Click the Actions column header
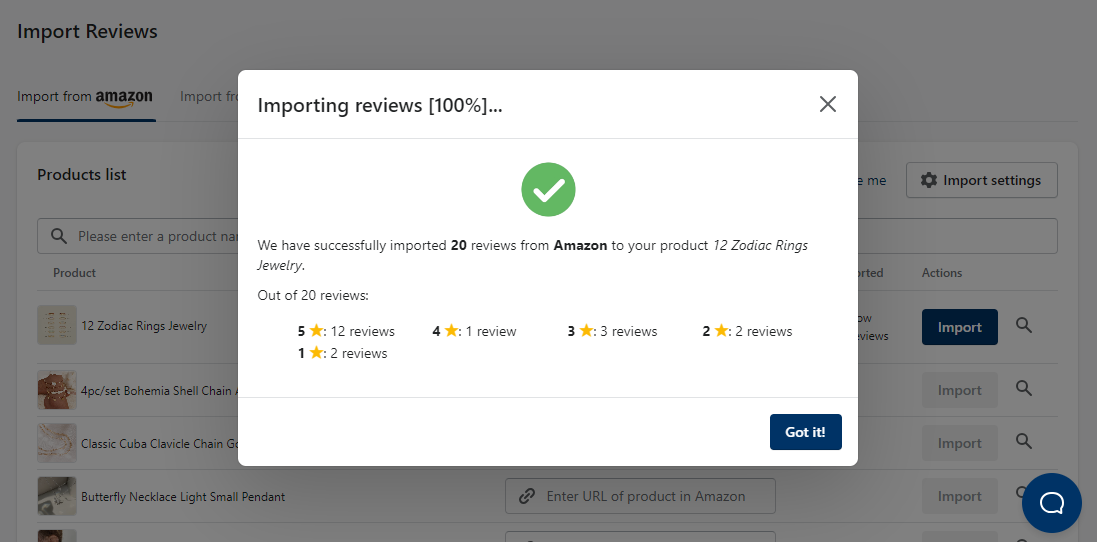1097x542 pixels. point(942,273)
